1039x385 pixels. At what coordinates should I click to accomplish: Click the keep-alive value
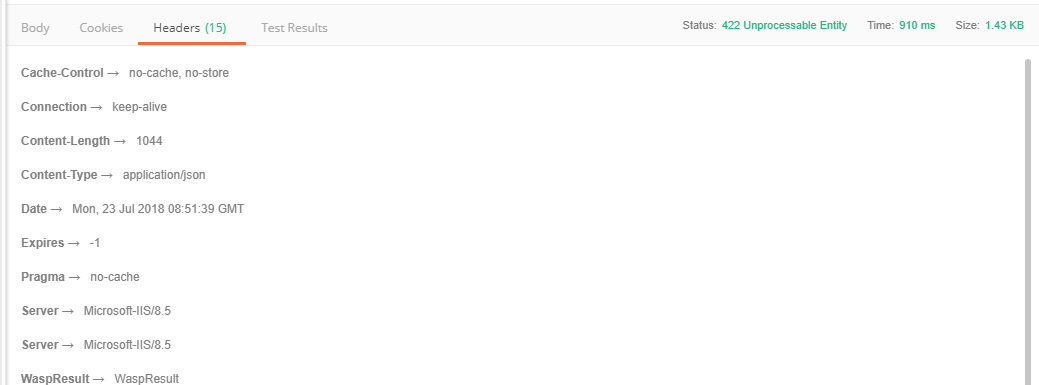click(139, 107)
